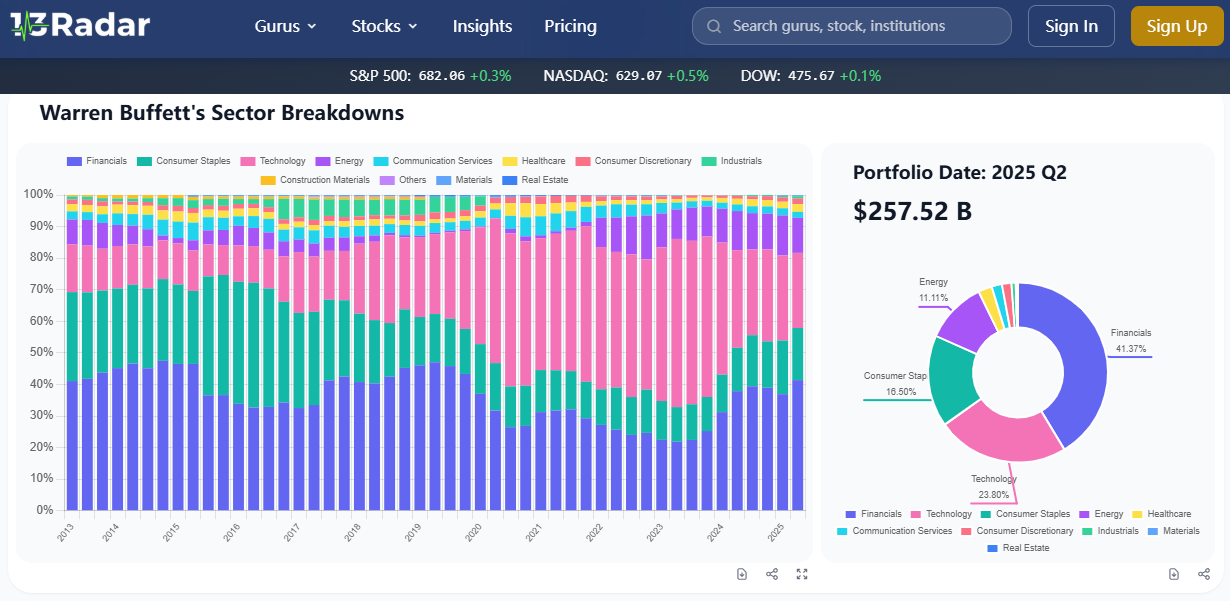Image resolution: width=1230 pixels, height=601 pixels.
Task: Open the Gurus dropdown menu
Action: tap(286, 26)
